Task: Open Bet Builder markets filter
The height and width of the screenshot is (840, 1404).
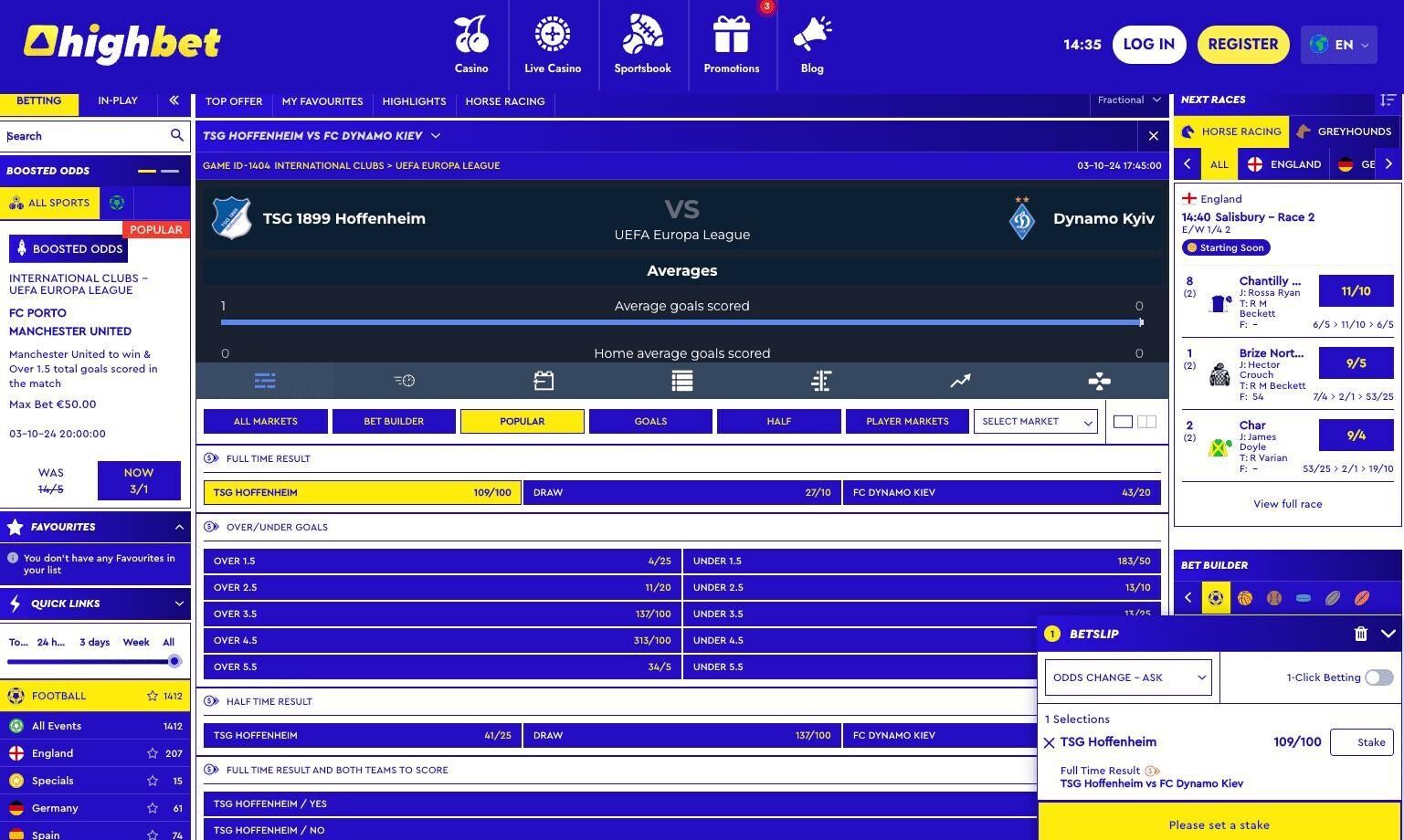Action: 394,421
